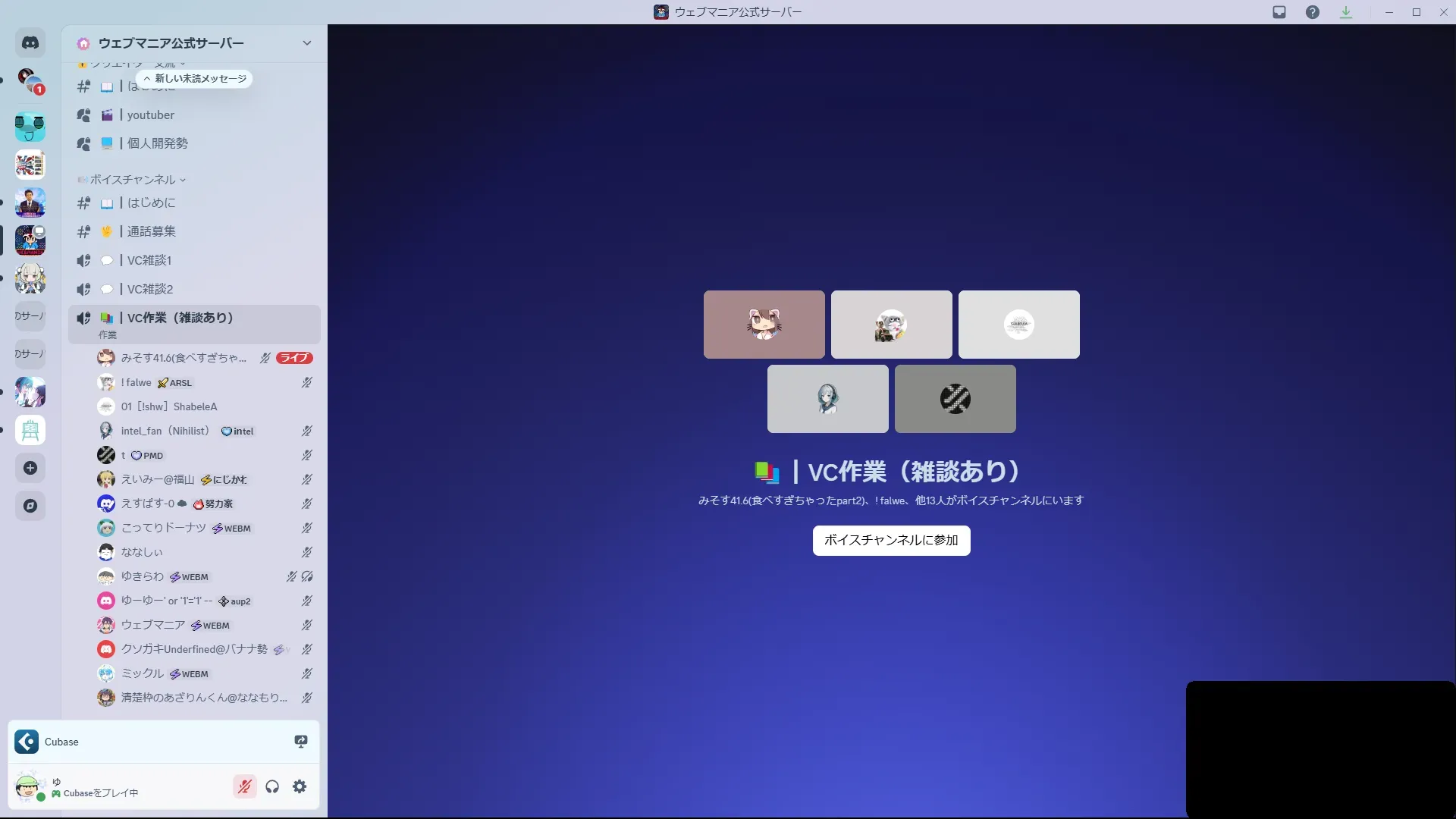Jump to 新しい未読メッセージ pill

click(x=196, y=79)
